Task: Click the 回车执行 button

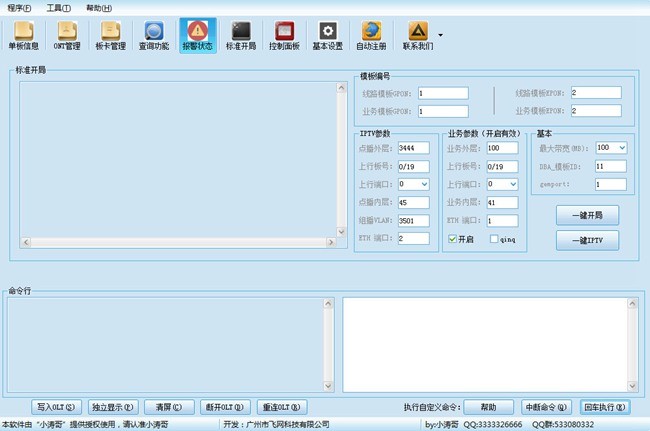Action: click(606, 407)
